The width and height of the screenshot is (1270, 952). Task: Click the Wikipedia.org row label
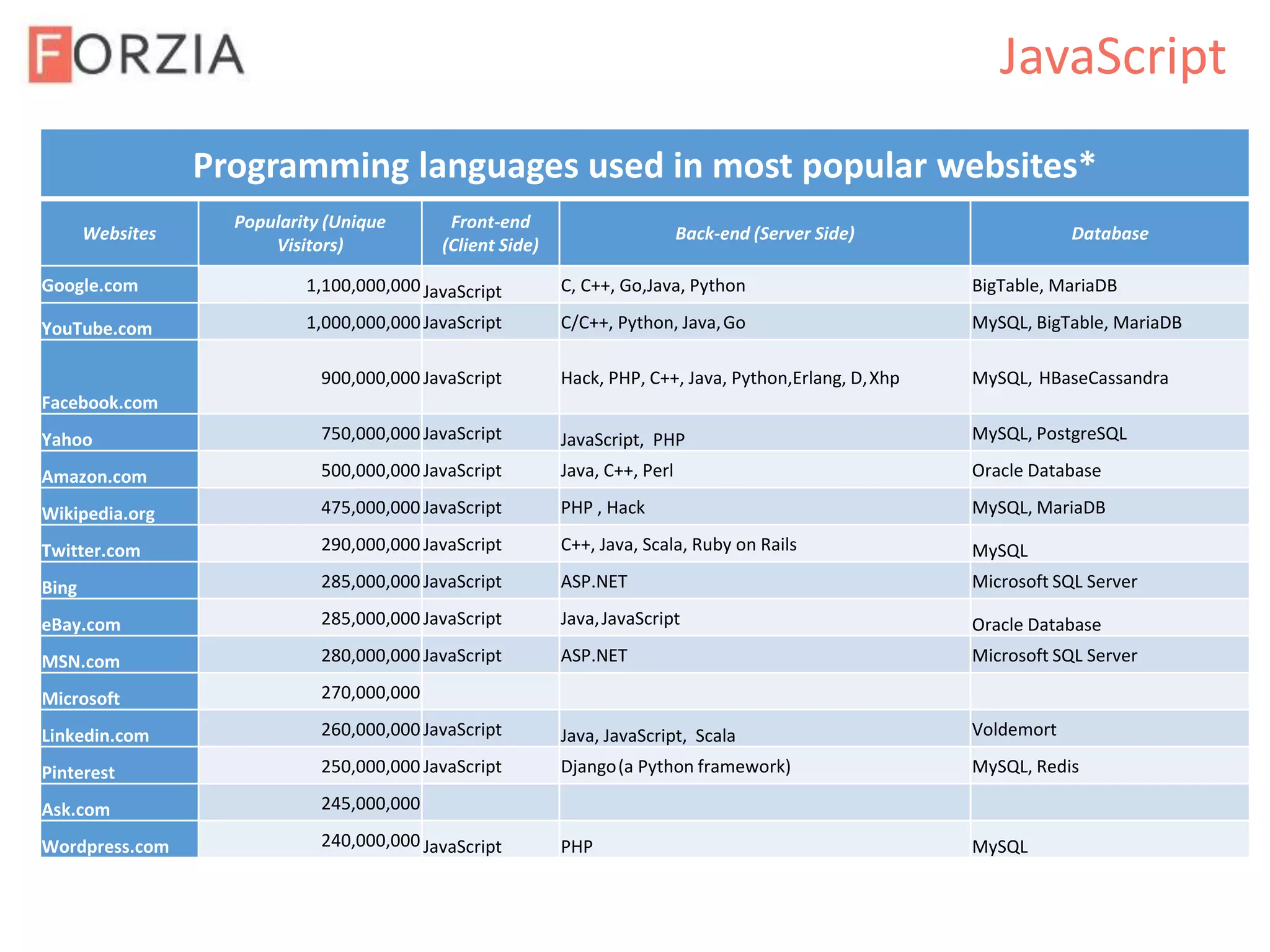coord(98,514)
